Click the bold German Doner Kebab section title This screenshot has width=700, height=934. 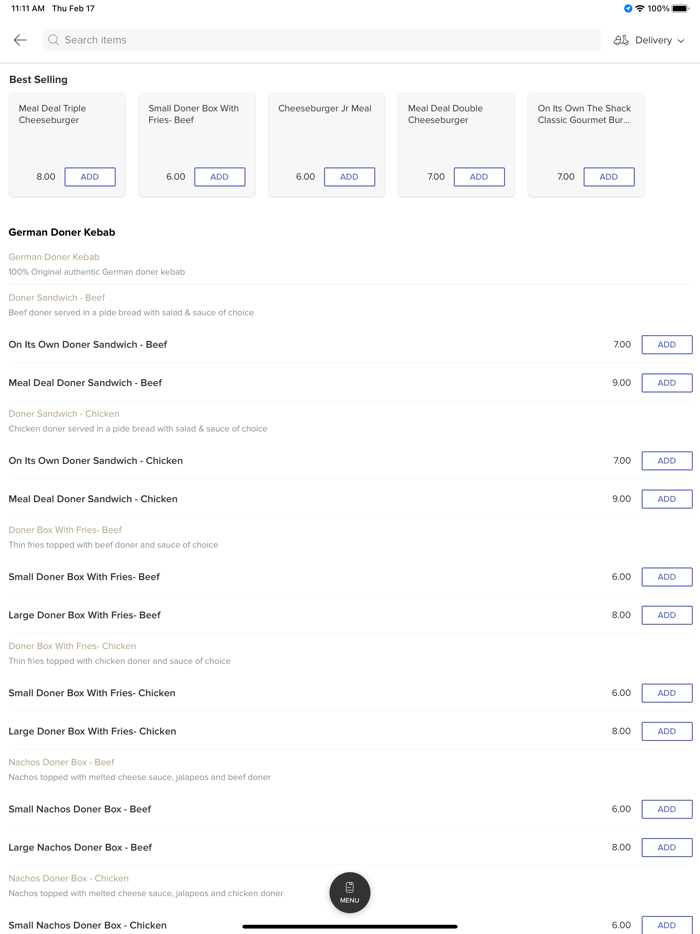click(62, 232)
